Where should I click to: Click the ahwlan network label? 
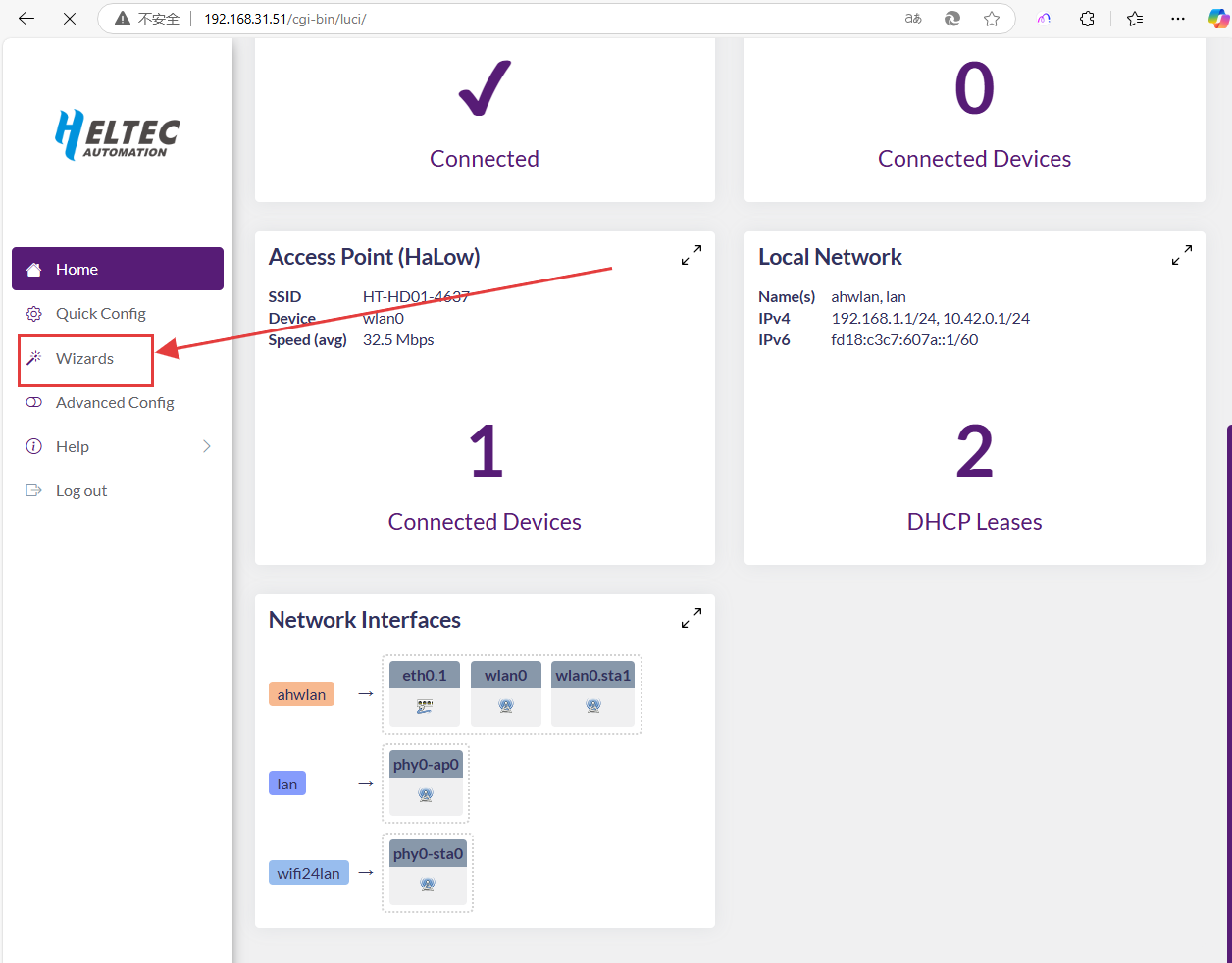(301, 694)
